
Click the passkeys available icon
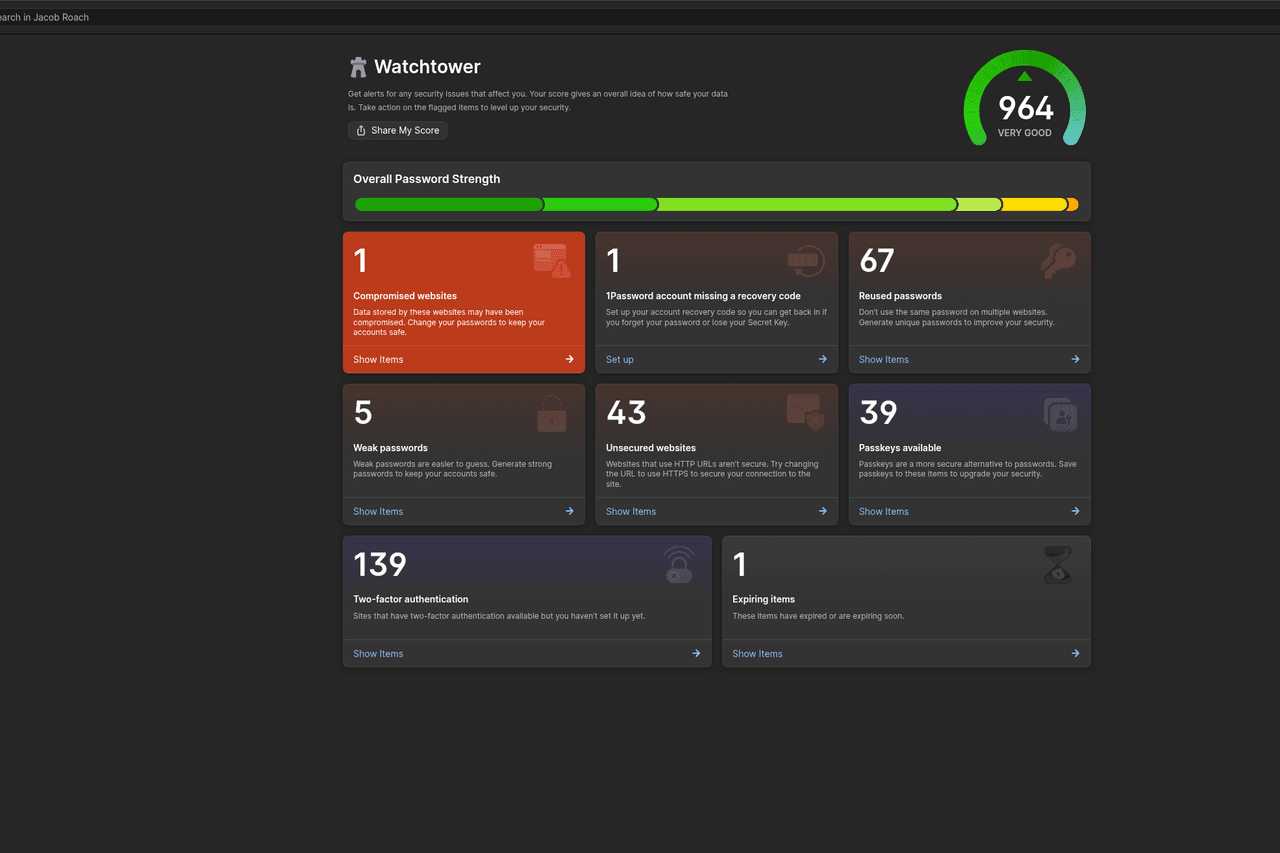point(1059,414)
